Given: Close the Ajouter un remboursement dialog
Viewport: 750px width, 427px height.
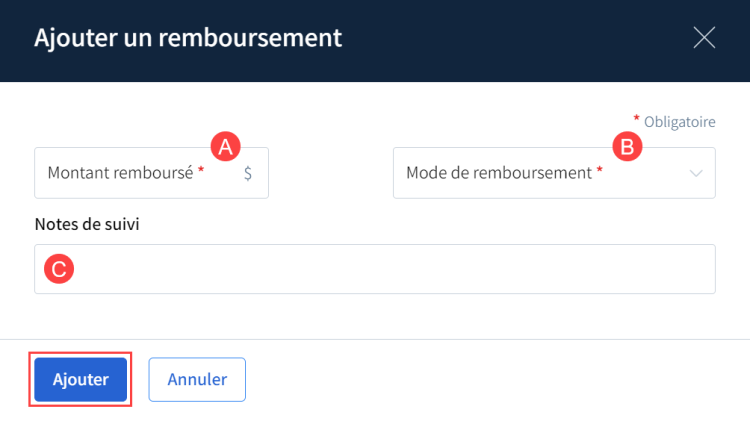Looking at the screenshot, I should coord(704,38).
